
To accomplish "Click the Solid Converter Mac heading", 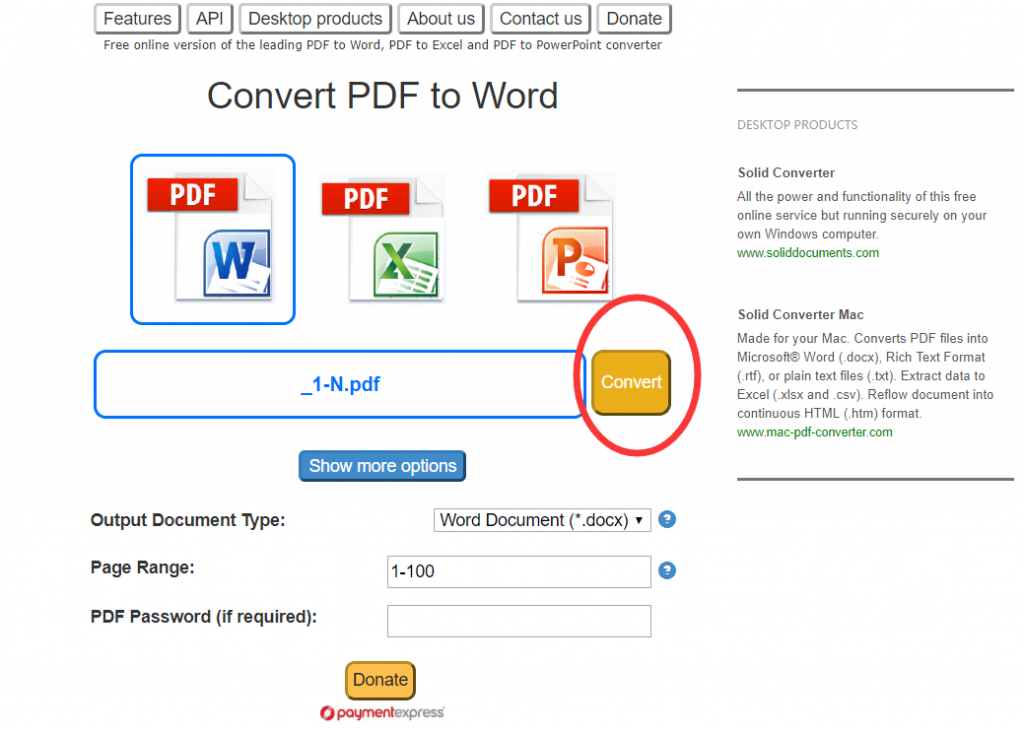I will tap(801, 315).
